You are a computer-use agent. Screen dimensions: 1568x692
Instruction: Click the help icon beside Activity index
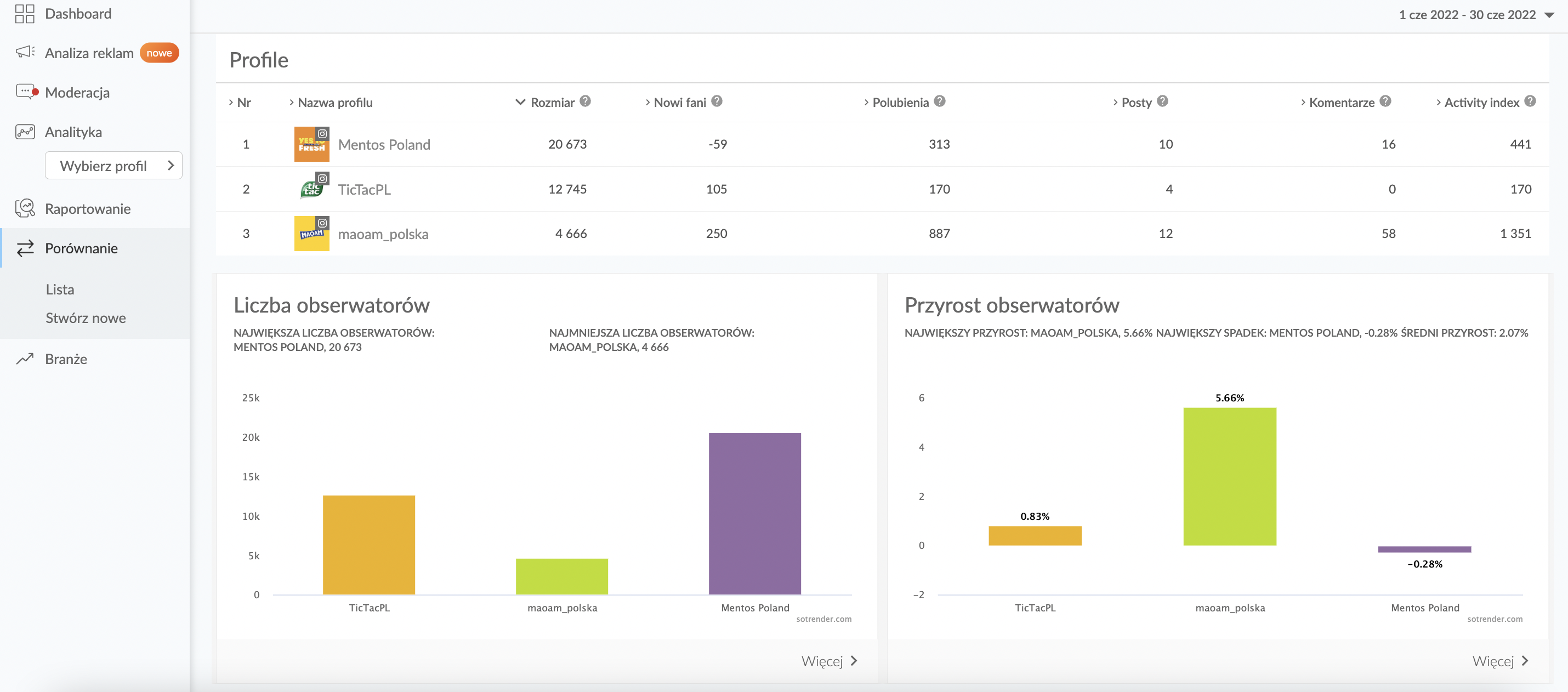(x=1530, y=101)
